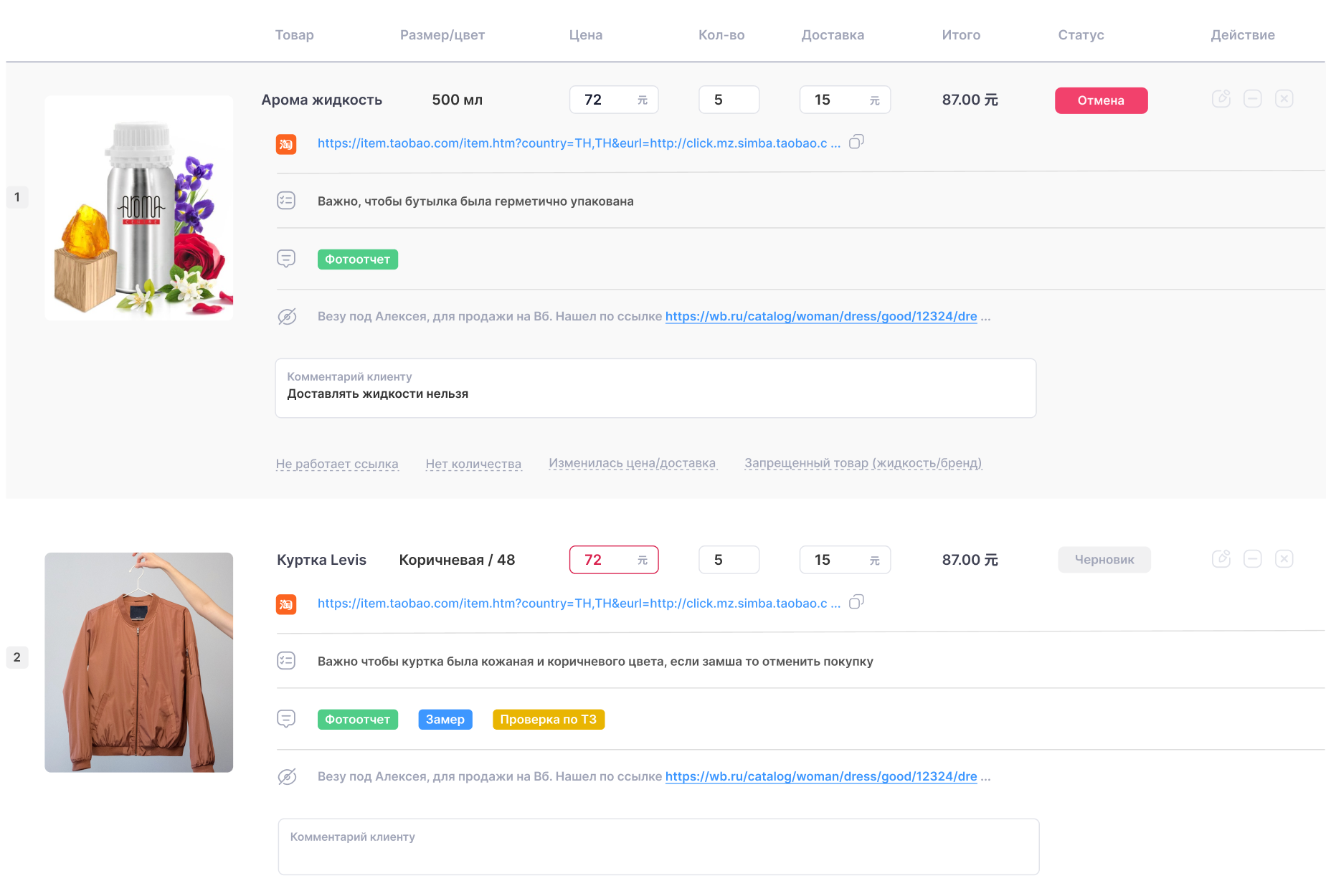Viewport: 1331px width, 896px height.
Task: Click the minus icon in Арома жидкость row
Action: 1252,99
